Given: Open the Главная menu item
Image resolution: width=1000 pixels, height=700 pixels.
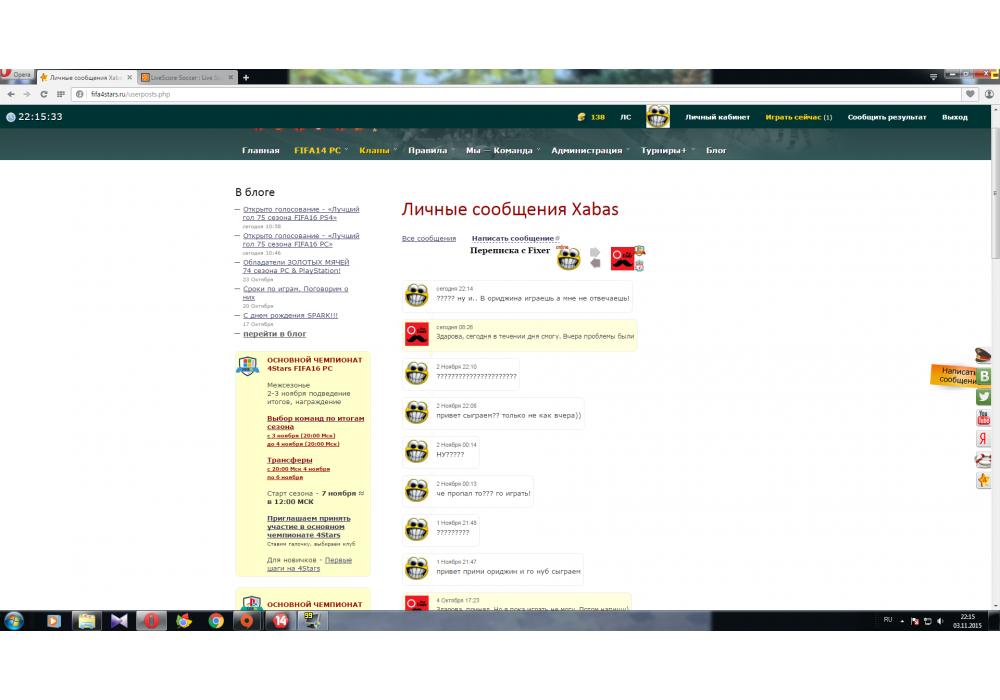Looking at the screenshot, I should click(260, 150).
